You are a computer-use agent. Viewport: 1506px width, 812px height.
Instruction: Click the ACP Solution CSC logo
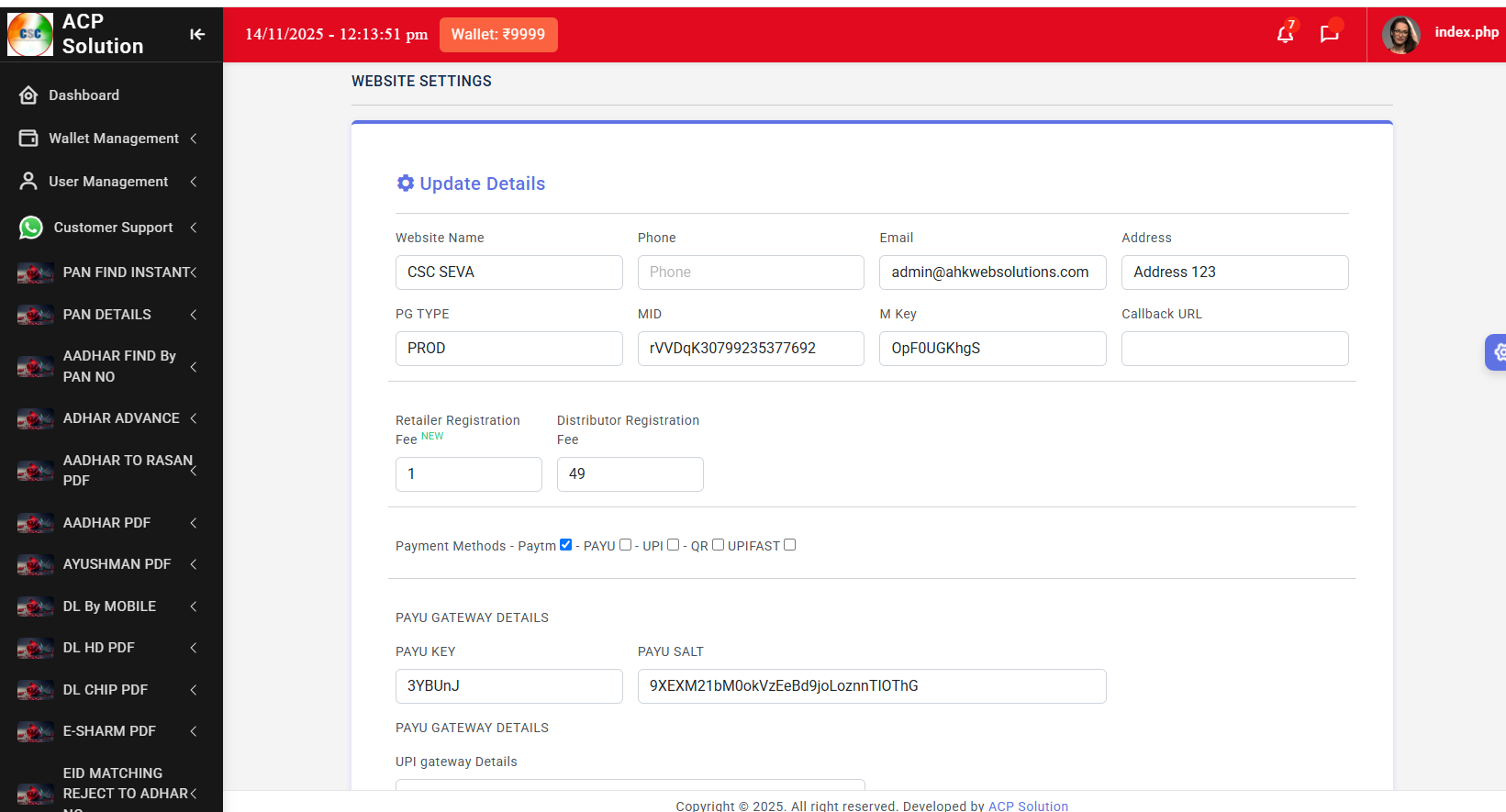coord(30,34)
